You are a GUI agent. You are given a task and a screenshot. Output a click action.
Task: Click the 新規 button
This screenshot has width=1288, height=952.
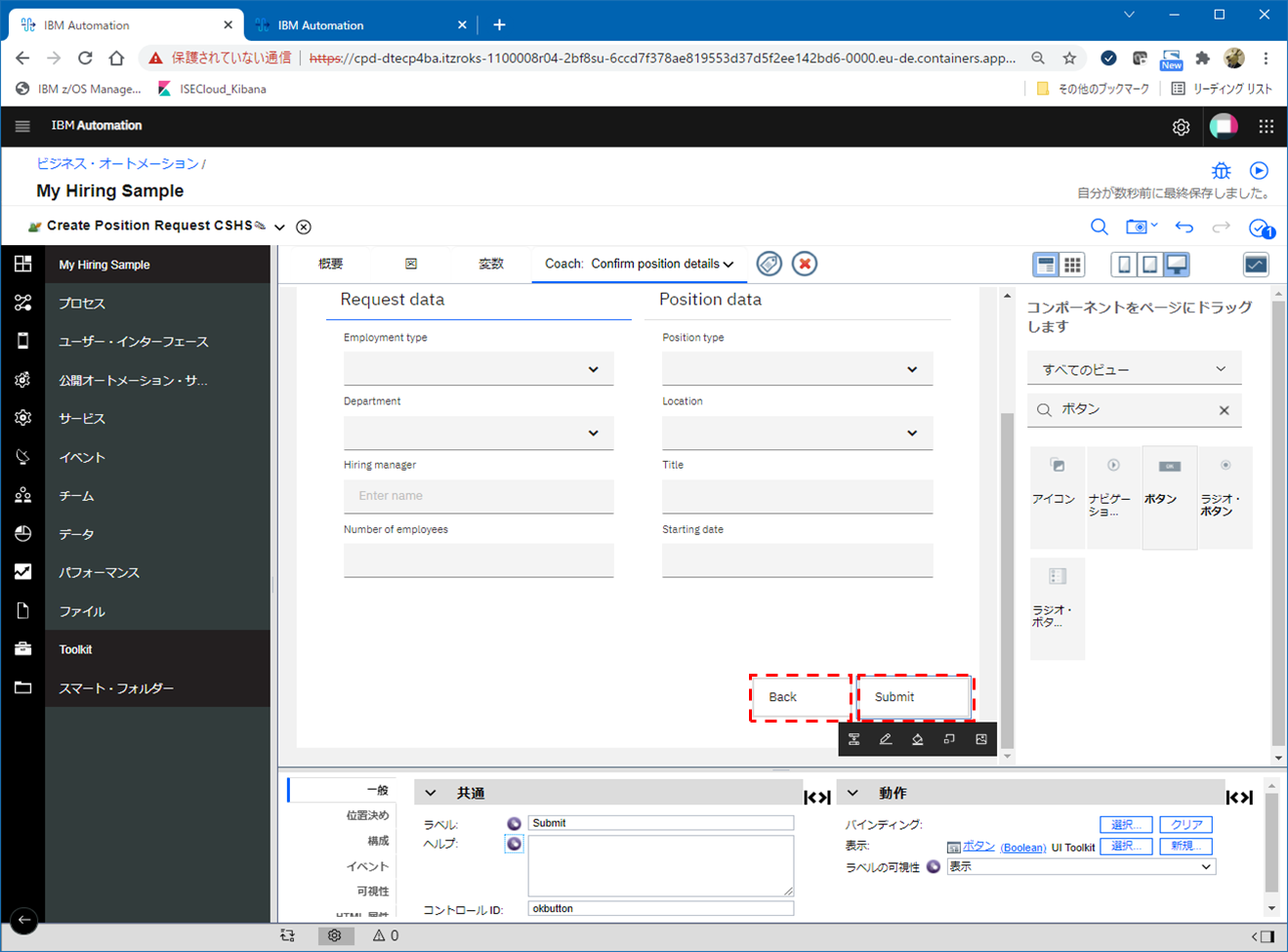pos(1185,847)
